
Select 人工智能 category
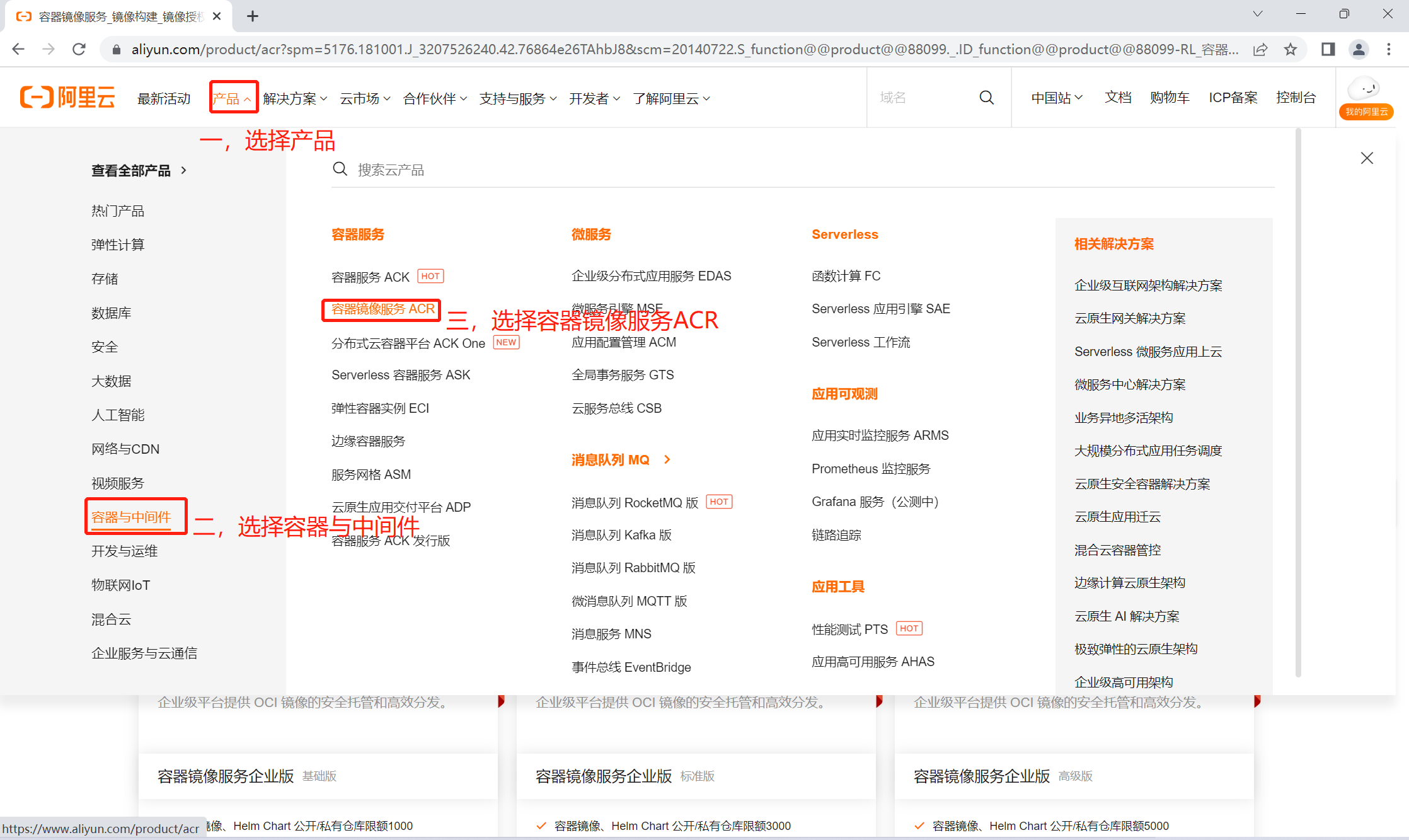tap(118, 415)
